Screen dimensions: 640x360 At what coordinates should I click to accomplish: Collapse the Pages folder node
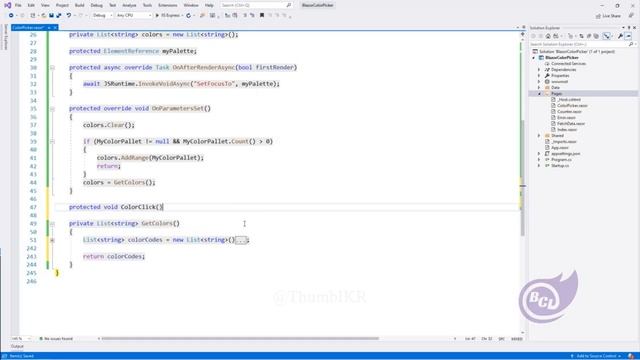pyautogui.click(x=539, y=93)
